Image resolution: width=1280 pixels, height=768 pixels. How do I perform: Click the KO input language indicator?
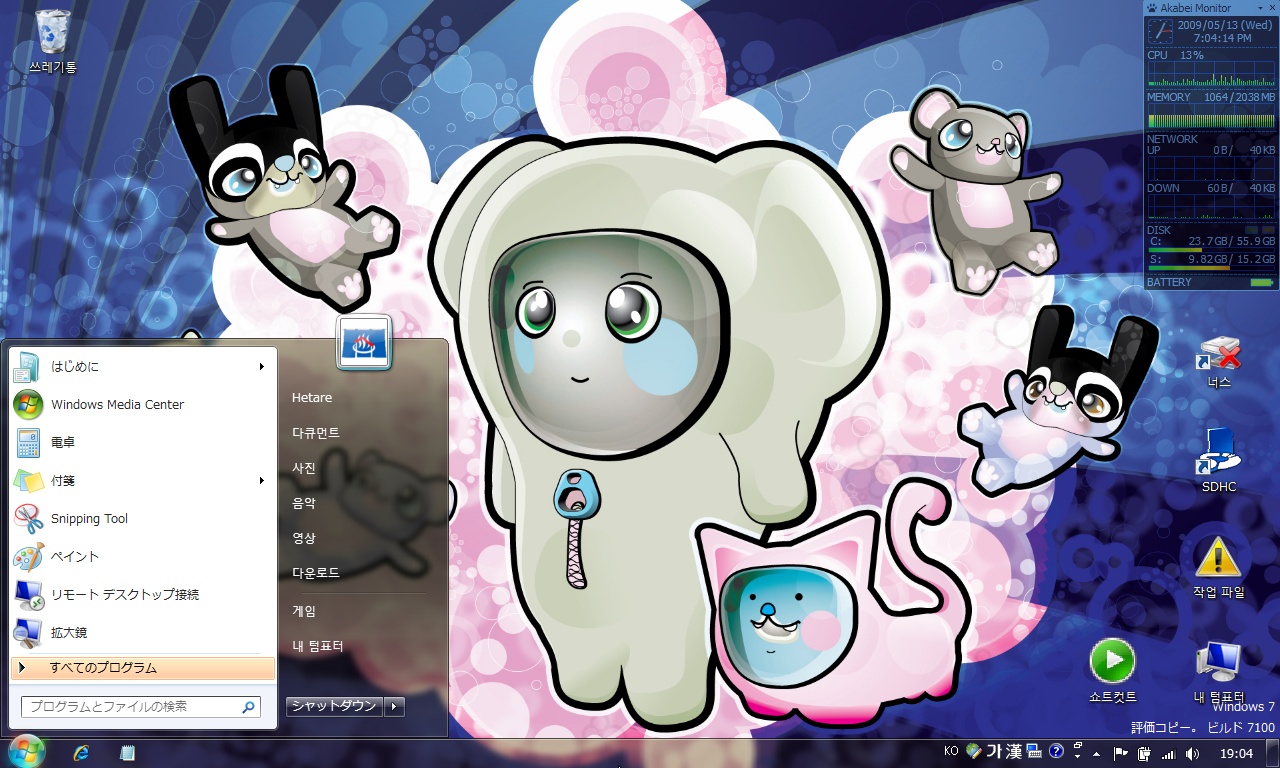point(951,751)
